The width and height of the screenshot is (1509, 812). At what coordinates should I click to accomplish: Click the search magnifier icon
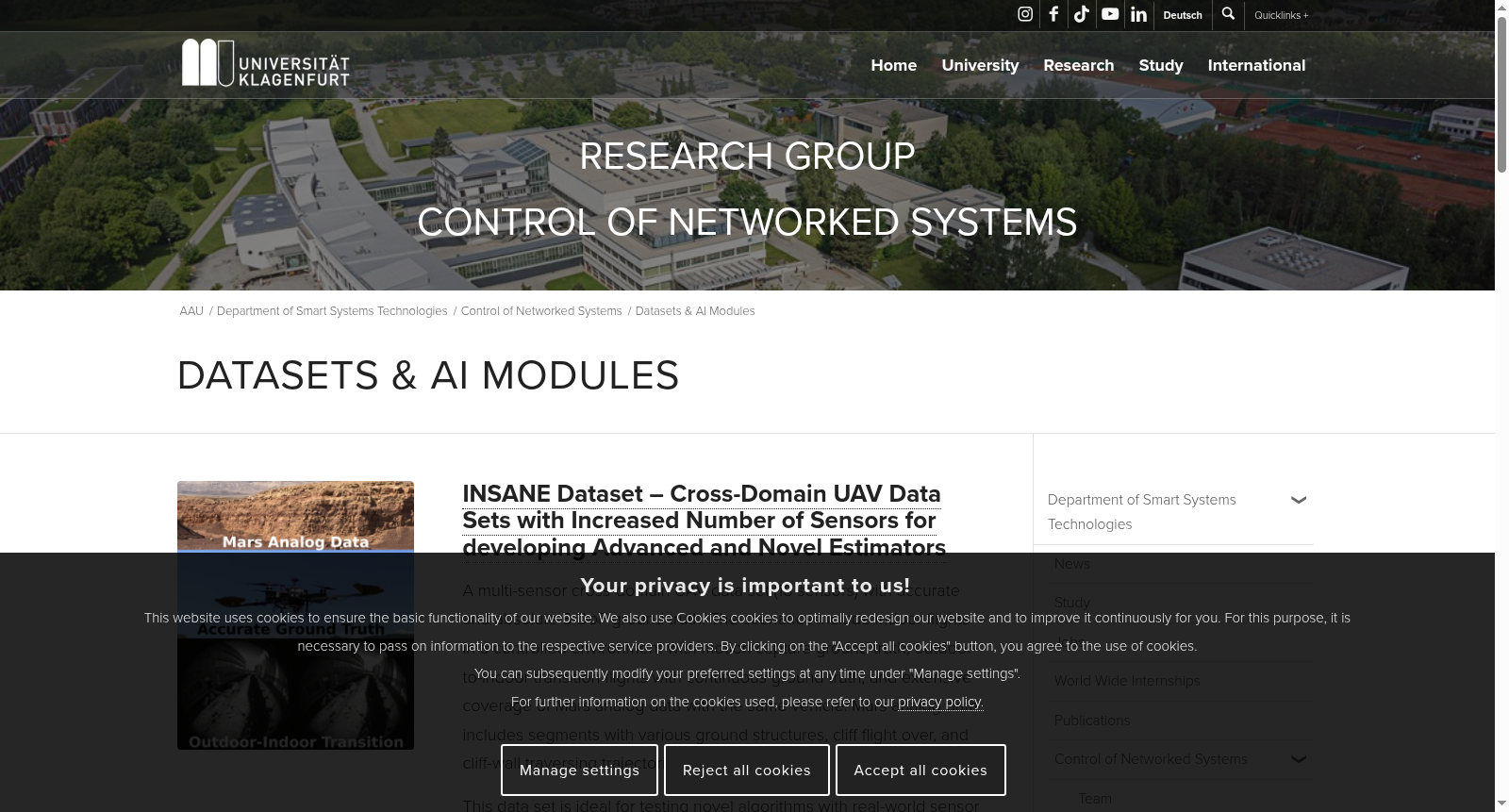(x=1228, y=14)
